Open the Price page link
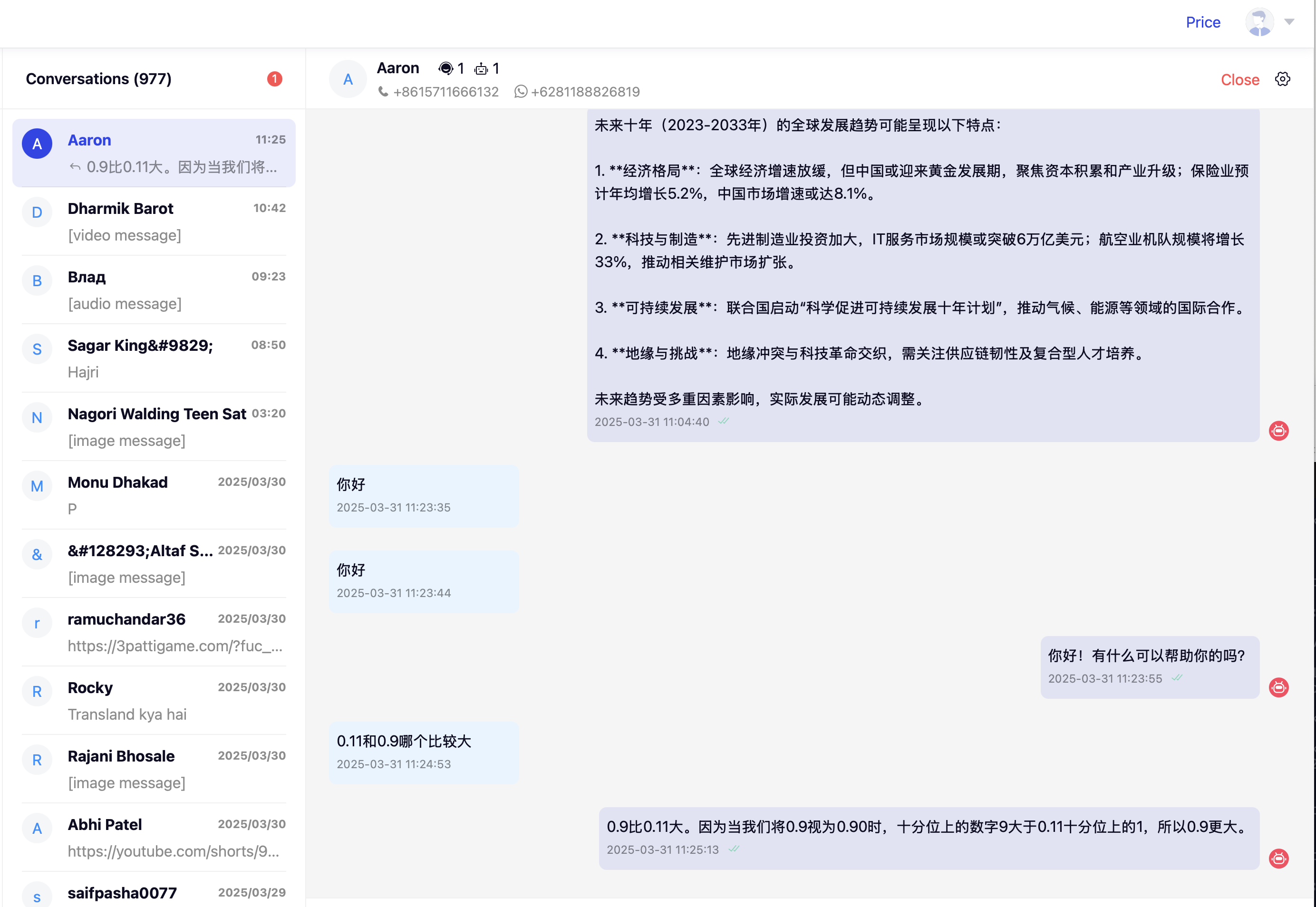Screen dimensions: 1316x907 click(1202, 22)
